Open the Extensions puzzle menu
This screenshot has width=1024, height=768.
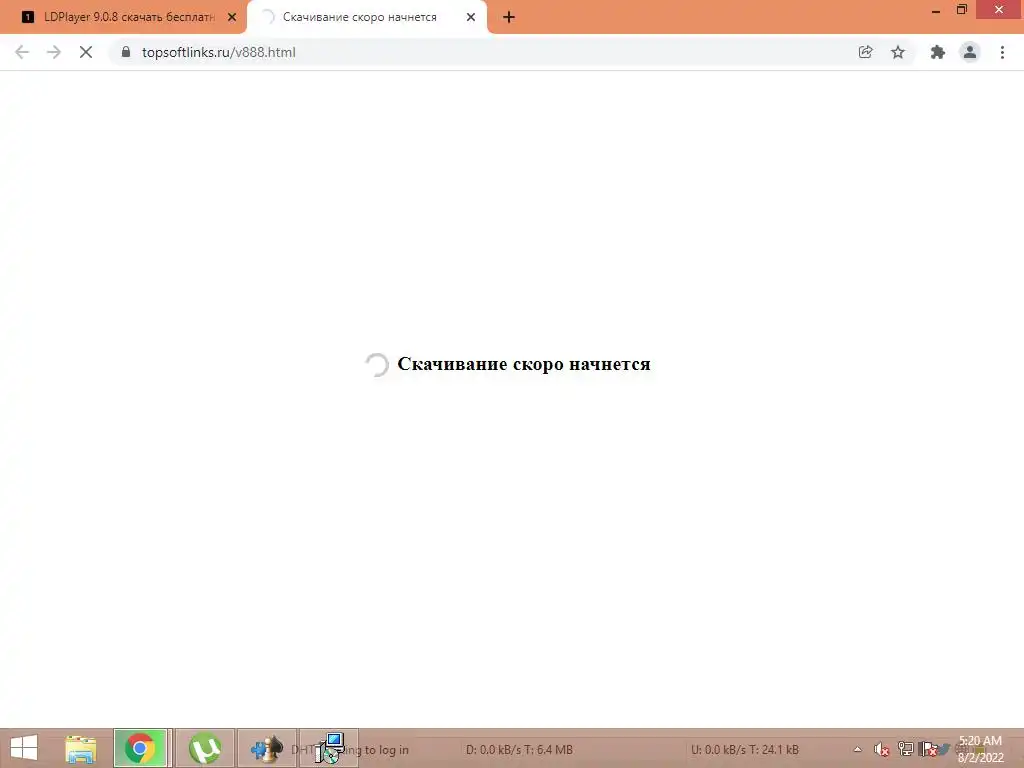point(938,52)
